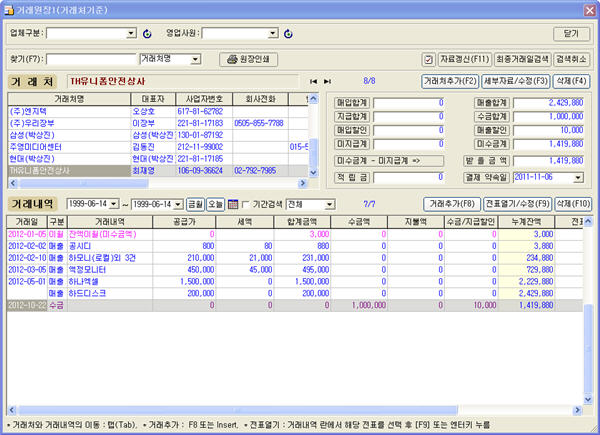
Task: Select the TH유니폼안전상사 customer row
Action: click(x=158, y=171)
